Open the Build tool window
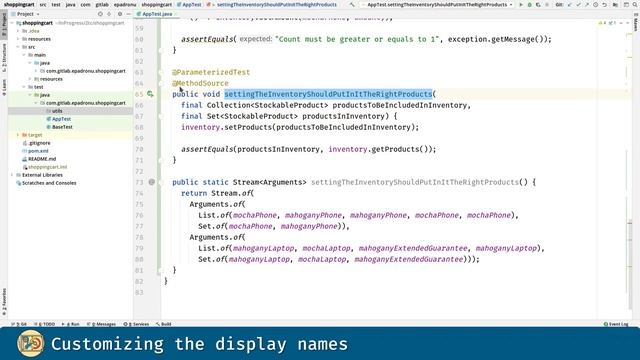The image size is (640, 360). [x=164, y=324]
